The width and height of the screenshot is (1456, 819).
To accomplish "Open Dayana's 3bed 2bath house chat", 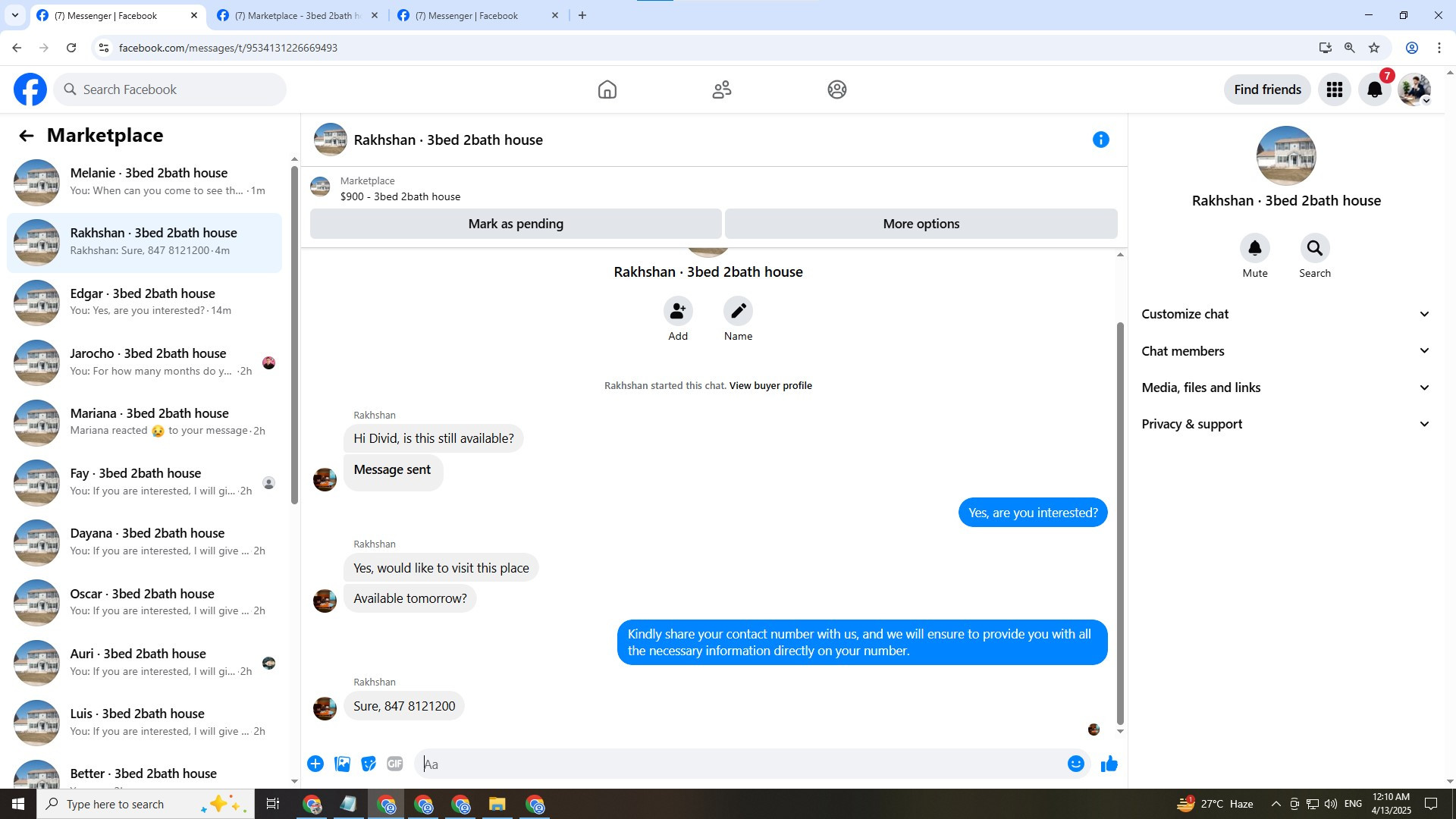I will tap(144, 542).
